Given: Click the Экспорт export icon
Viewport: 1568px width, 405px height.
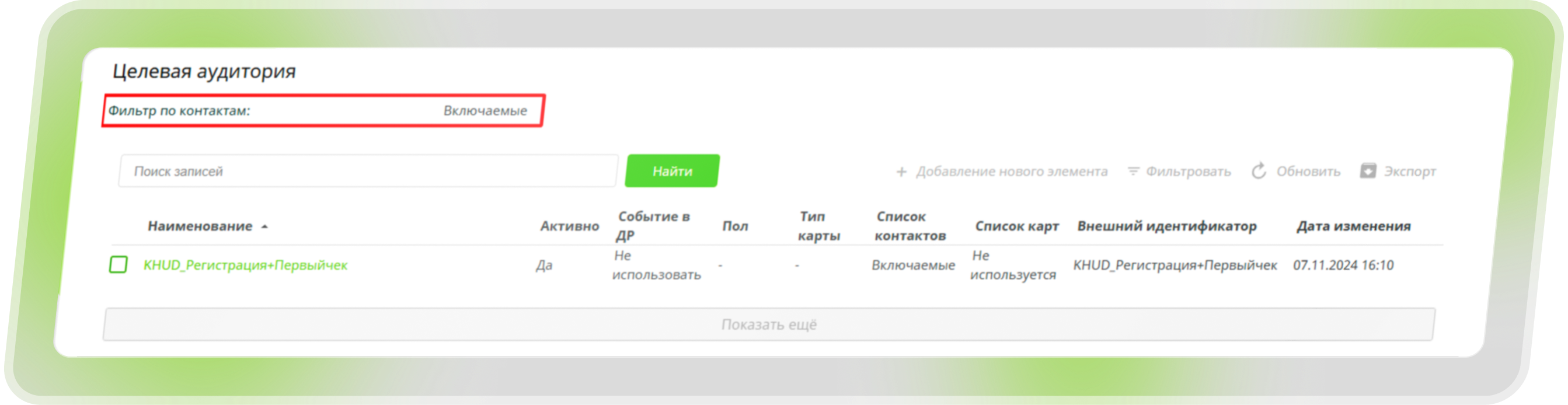Looking at the screenshot, I should click(1368, 172).
